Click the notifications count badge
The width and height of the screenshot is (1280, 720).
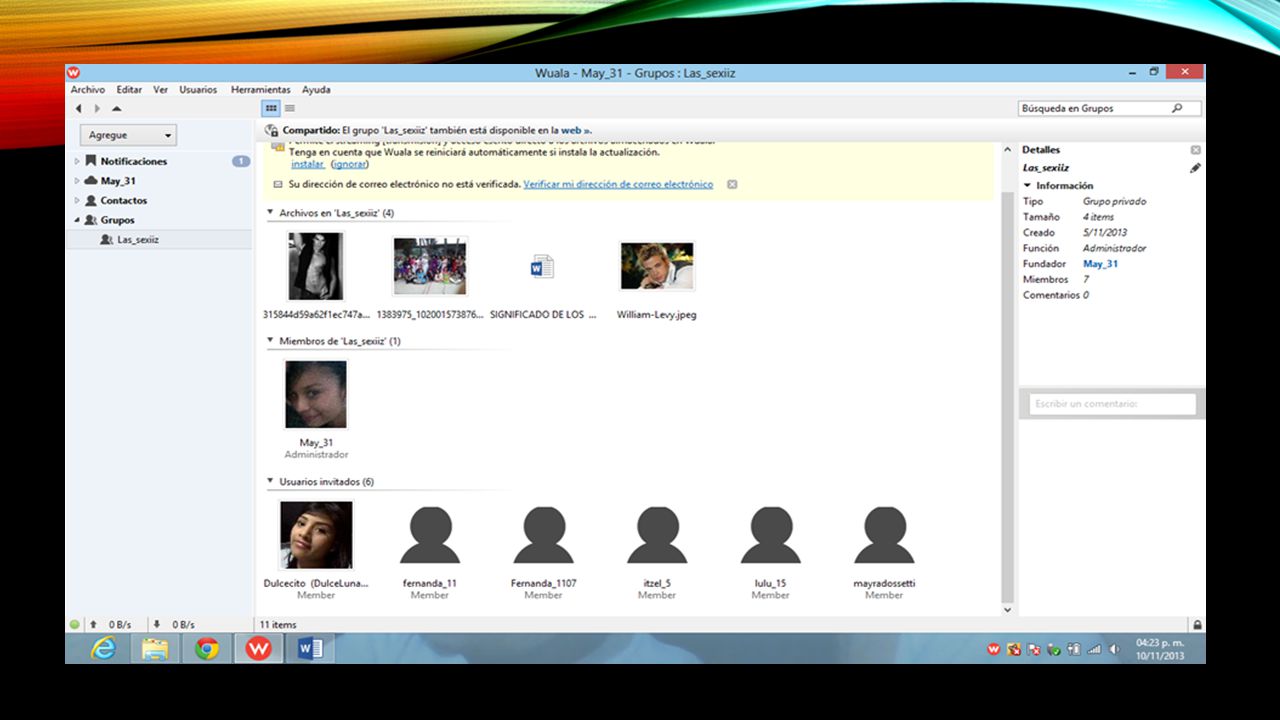coord(241,161)
